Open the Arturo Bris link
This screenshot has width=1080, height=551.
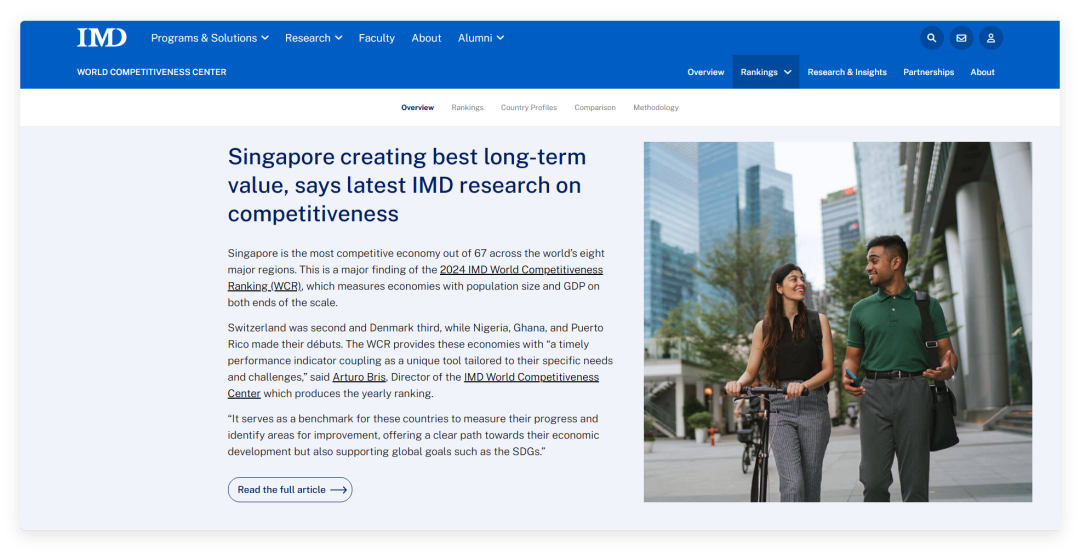359,377
